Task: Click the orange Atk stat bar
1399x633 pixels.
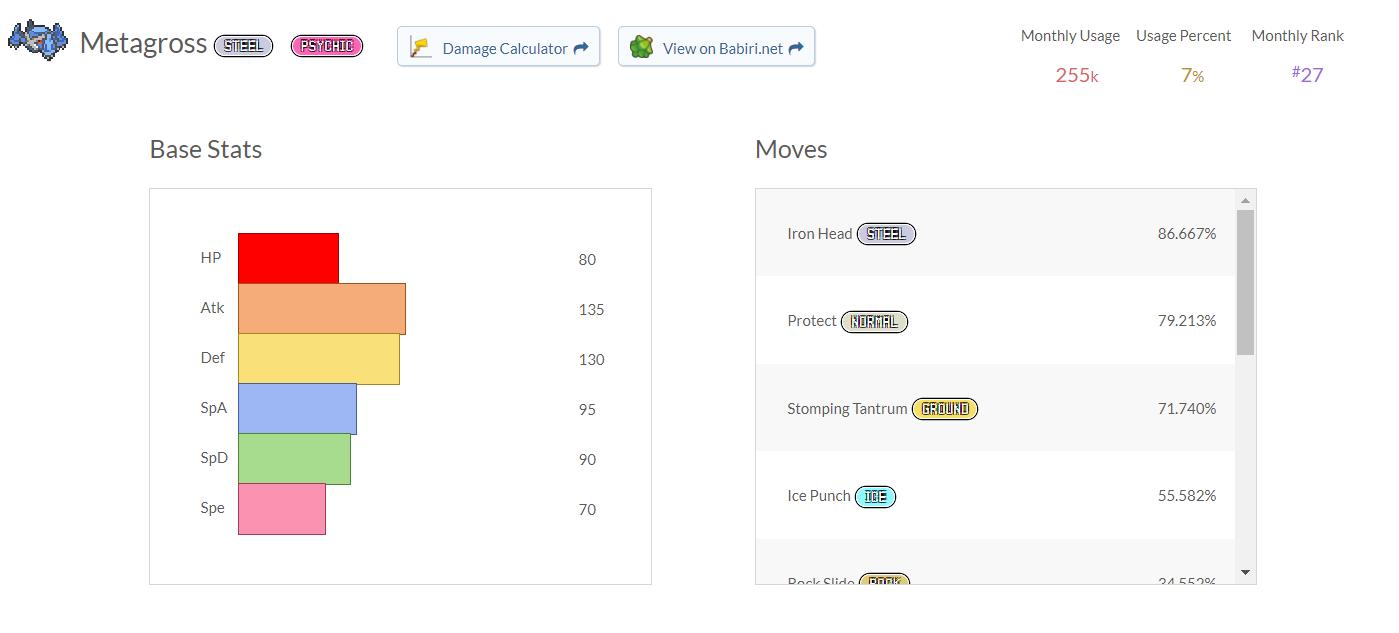Action: point(321,308)
